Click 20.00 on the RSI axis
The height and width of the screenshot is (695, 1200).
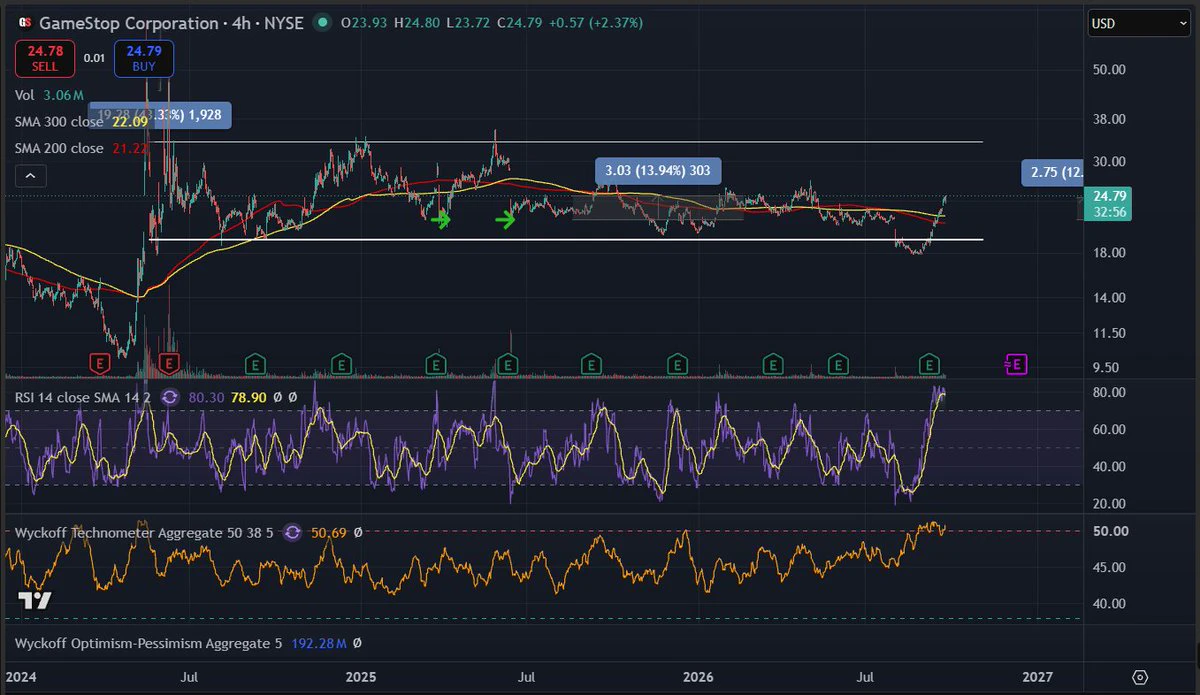(1110, 503)
